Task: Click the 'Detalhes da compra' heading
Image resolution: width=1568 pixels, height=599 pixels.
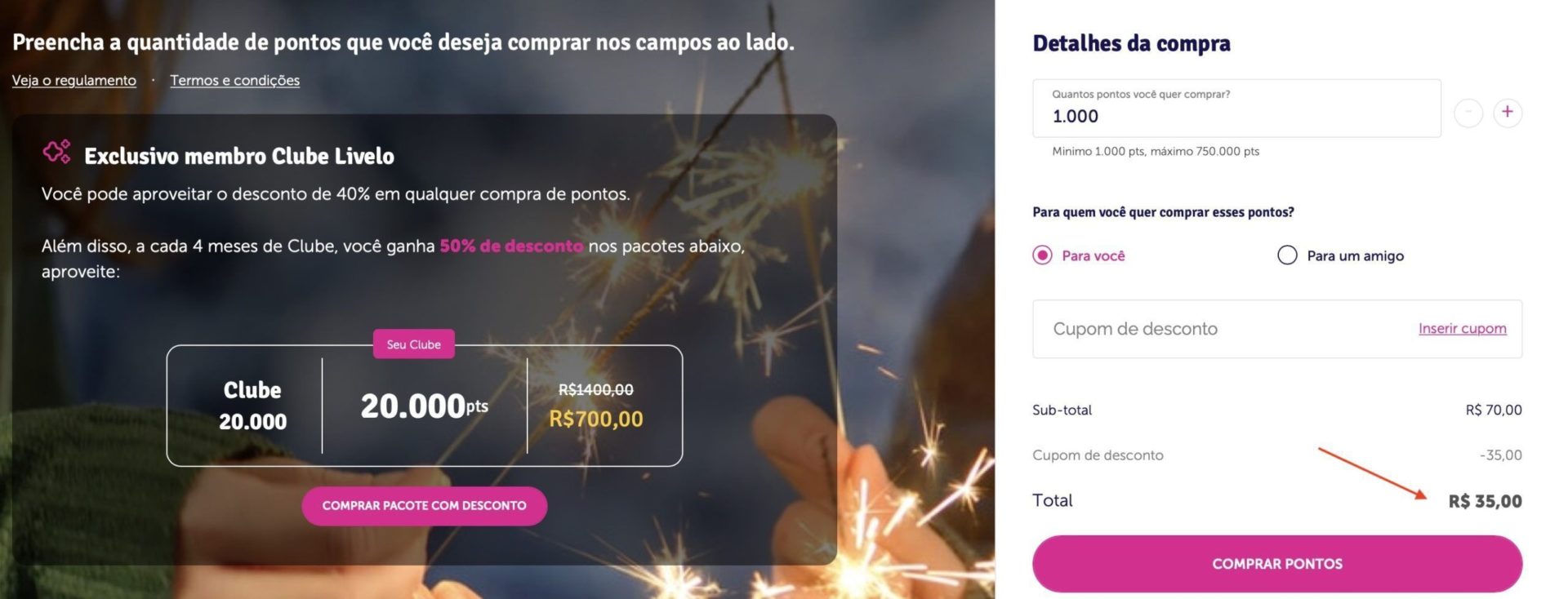Action: click(x=1131, y=43)
